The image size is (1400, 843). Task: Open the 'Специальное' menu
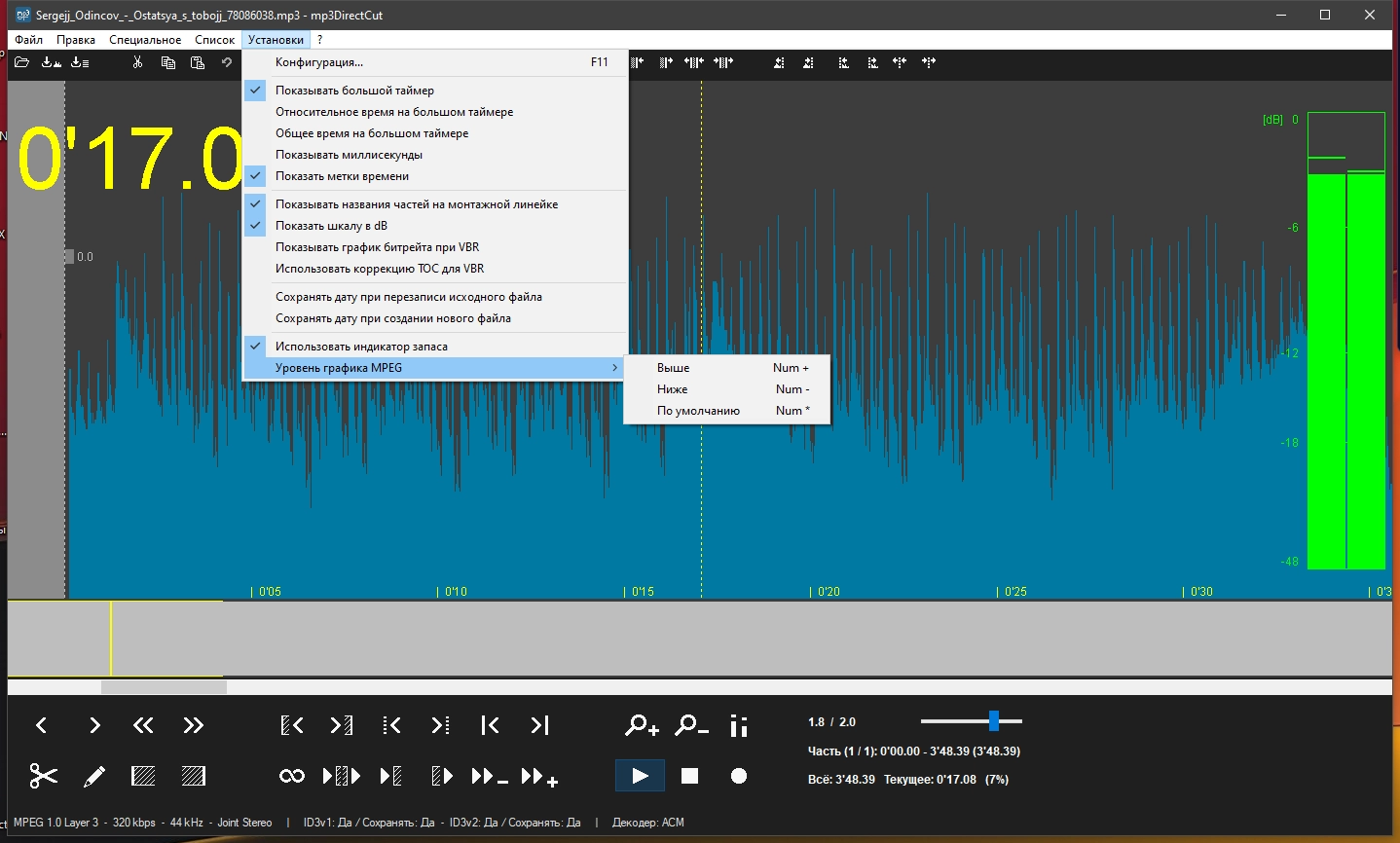[145, 40]
